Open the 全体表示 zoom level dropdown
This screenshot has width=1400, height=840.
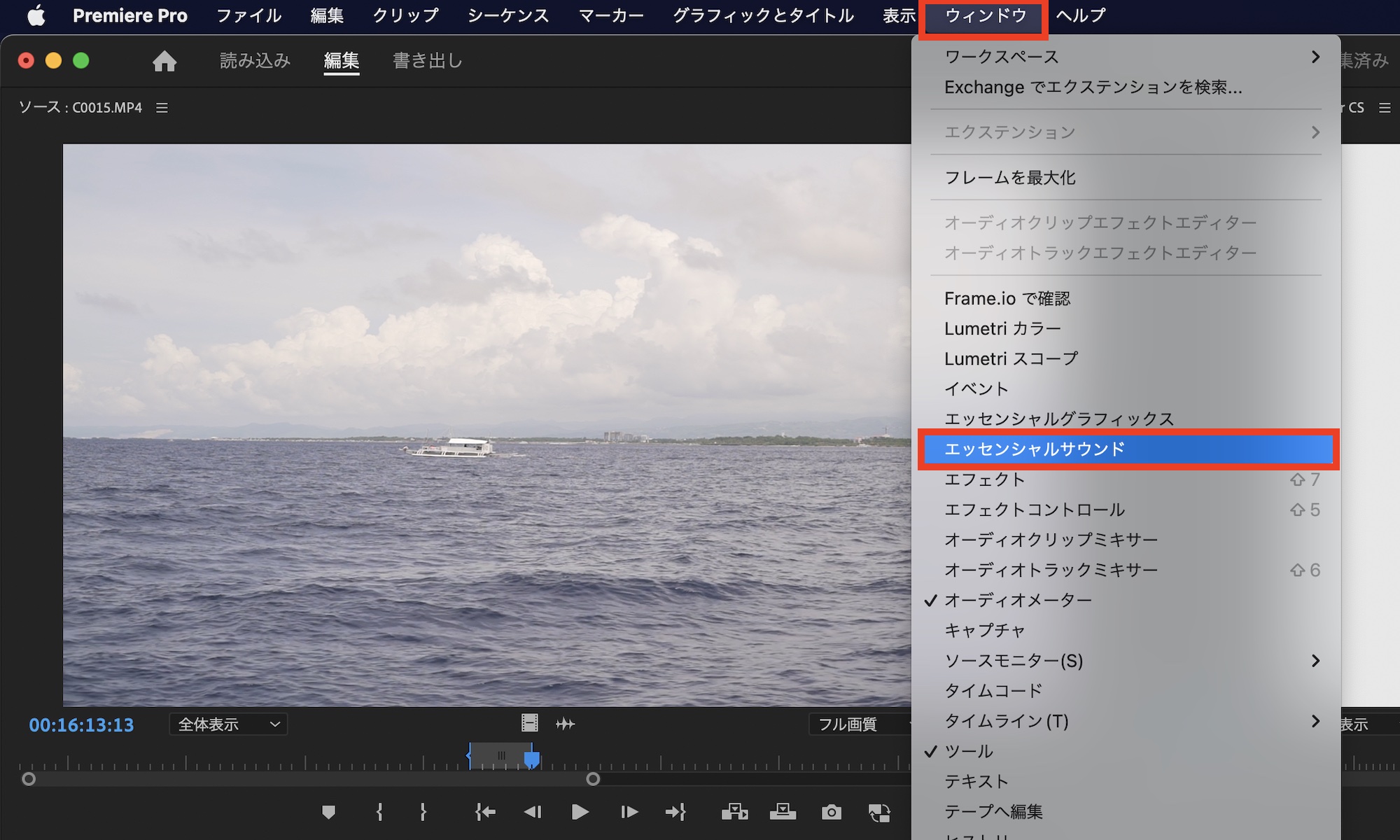(x=227, y=724)
